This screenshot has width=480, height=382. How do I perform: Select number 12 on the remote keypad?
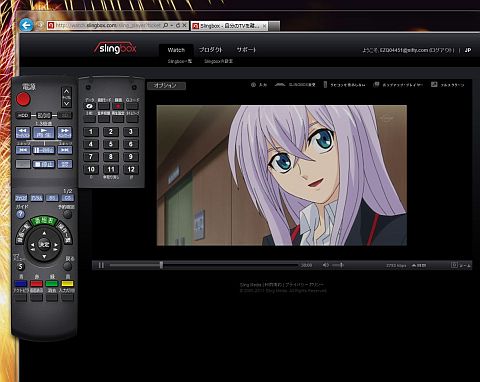[131, 169]
